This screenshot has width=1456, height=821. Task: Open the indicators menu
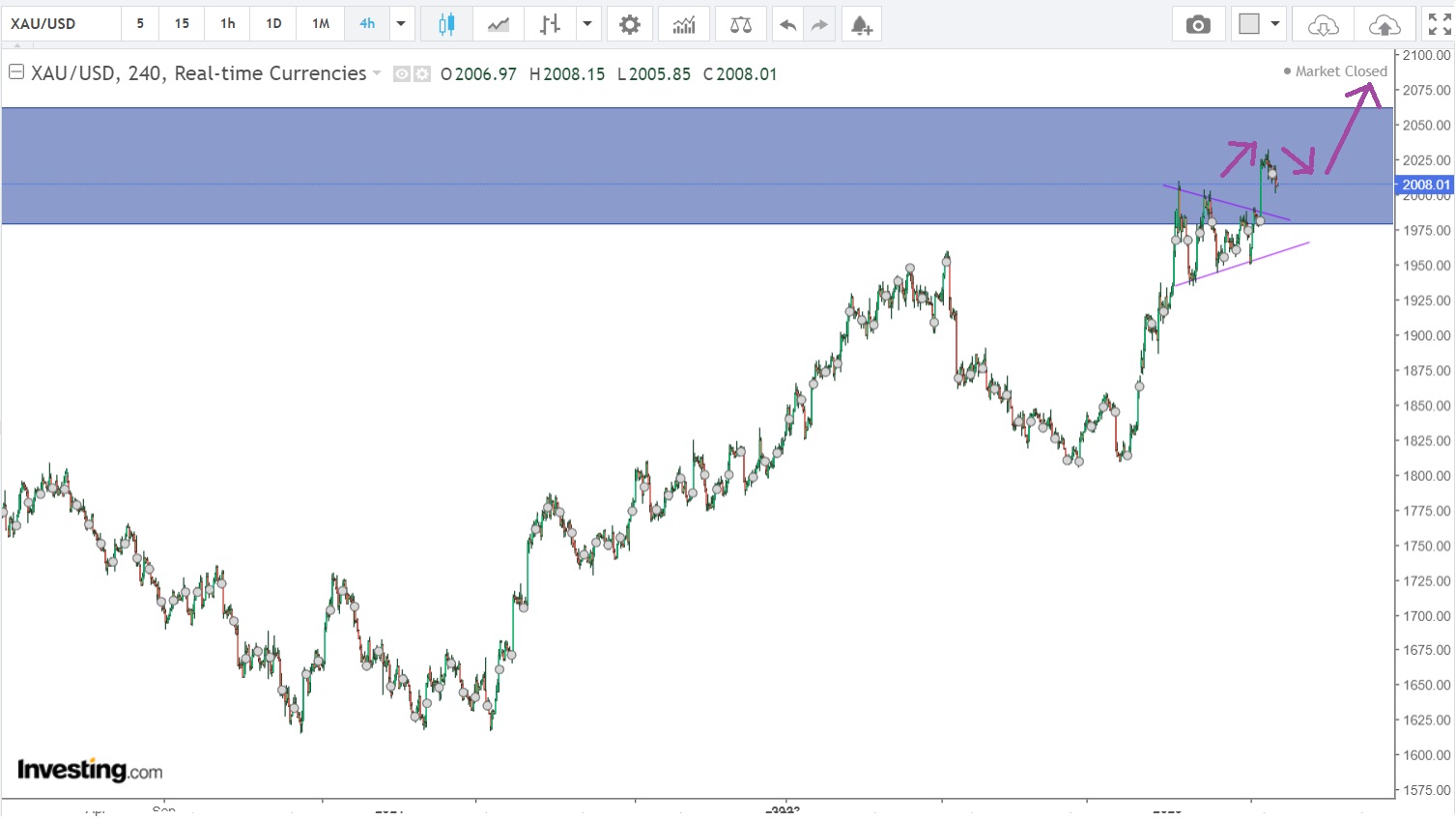684,24
